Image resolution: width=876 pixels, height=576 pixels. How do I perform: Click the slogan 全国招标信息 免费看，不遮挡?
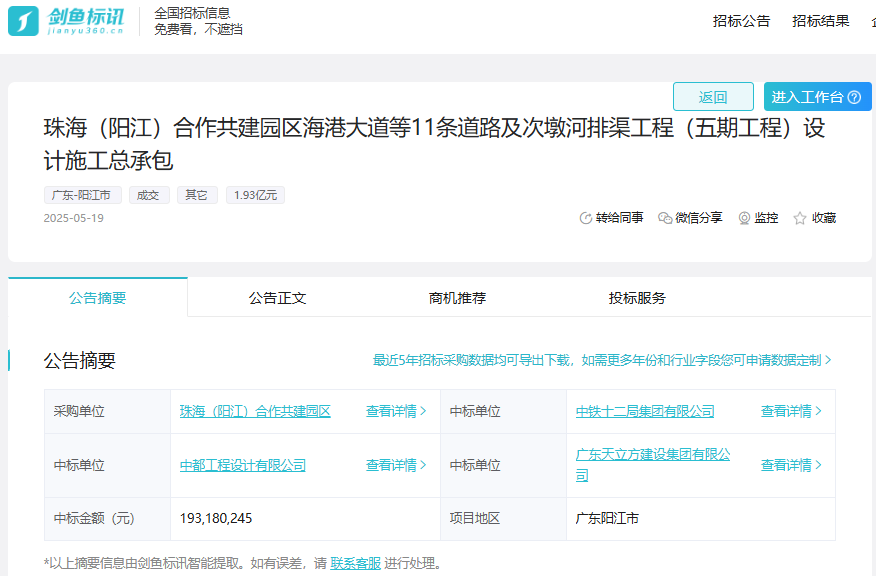tap(198, 21)
